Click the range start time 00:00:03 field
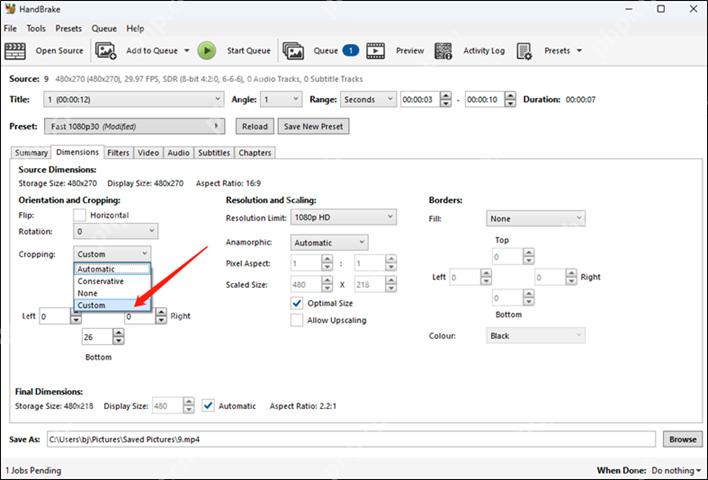The width and height of the screenshot is (708, 480). (x=420, y=99)
